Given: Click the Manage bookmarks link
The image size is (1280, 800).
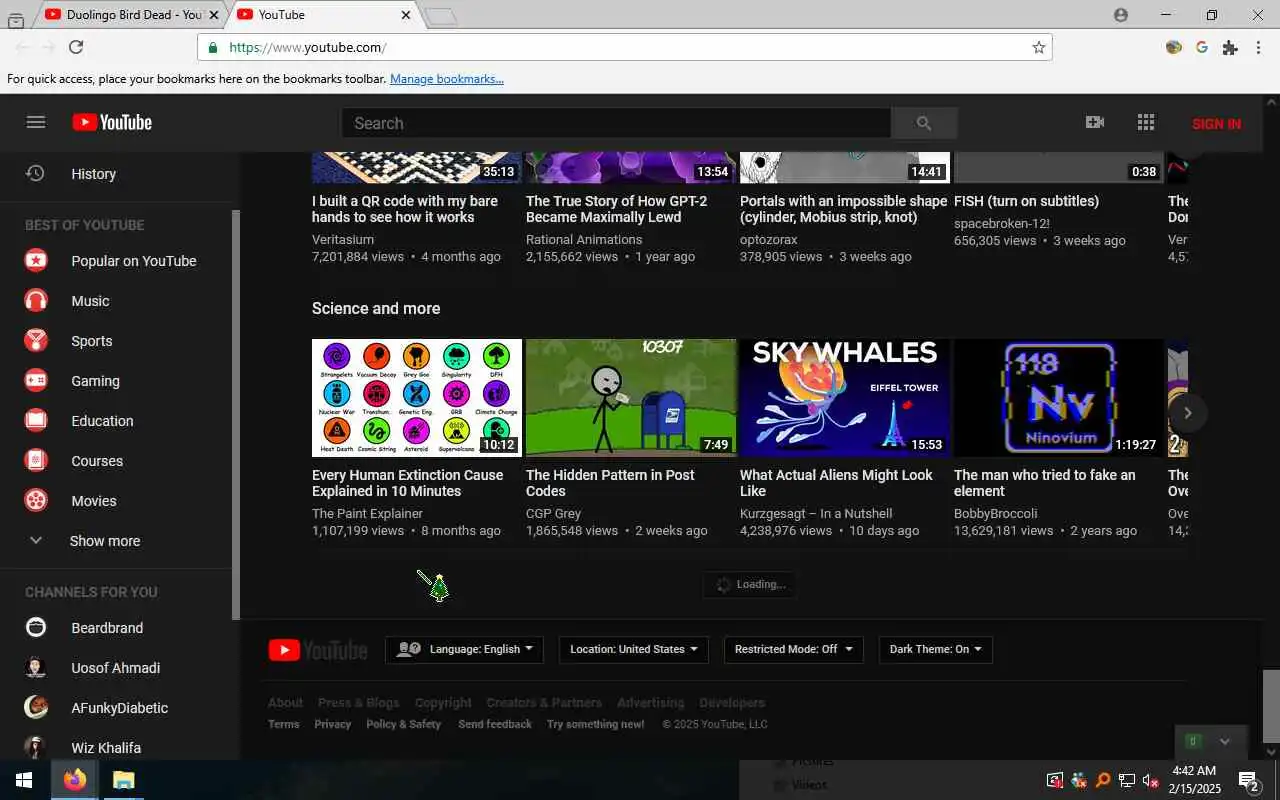Looking at the screenshot, I should (447, 79).
